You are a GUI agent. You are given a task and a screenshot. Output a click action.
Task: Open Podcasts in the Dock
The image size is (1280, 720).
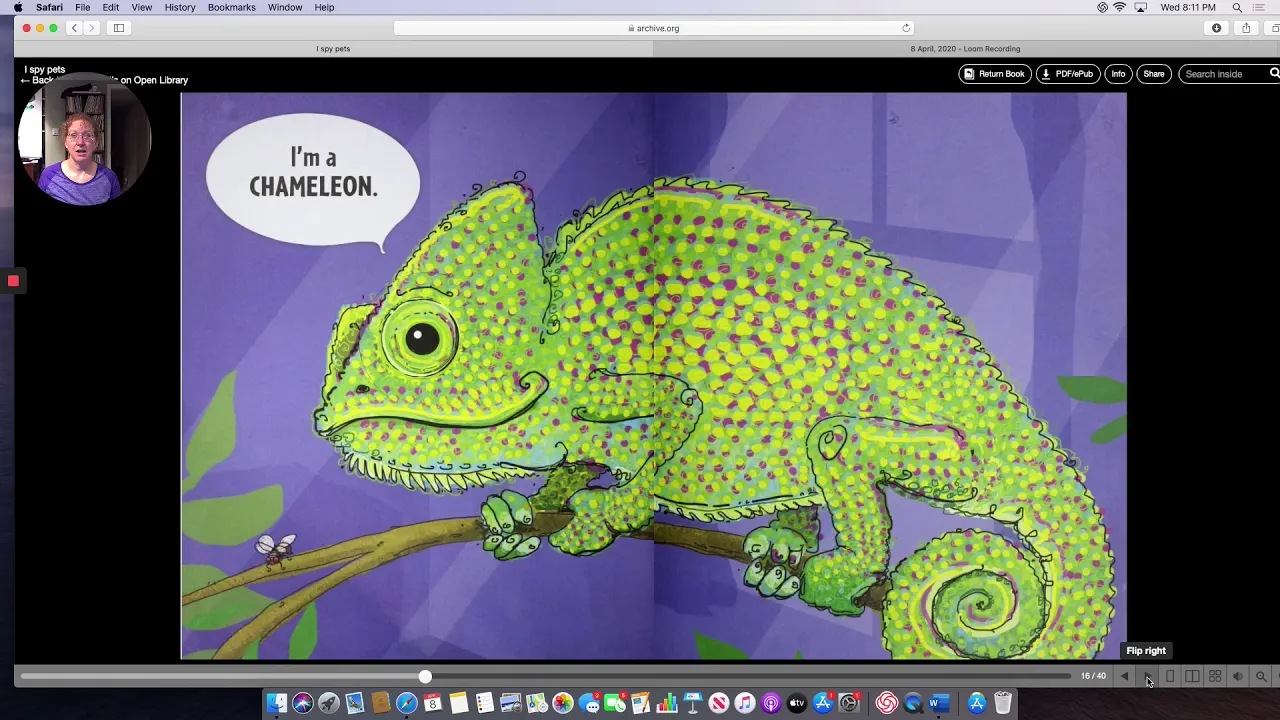point(771,703)
